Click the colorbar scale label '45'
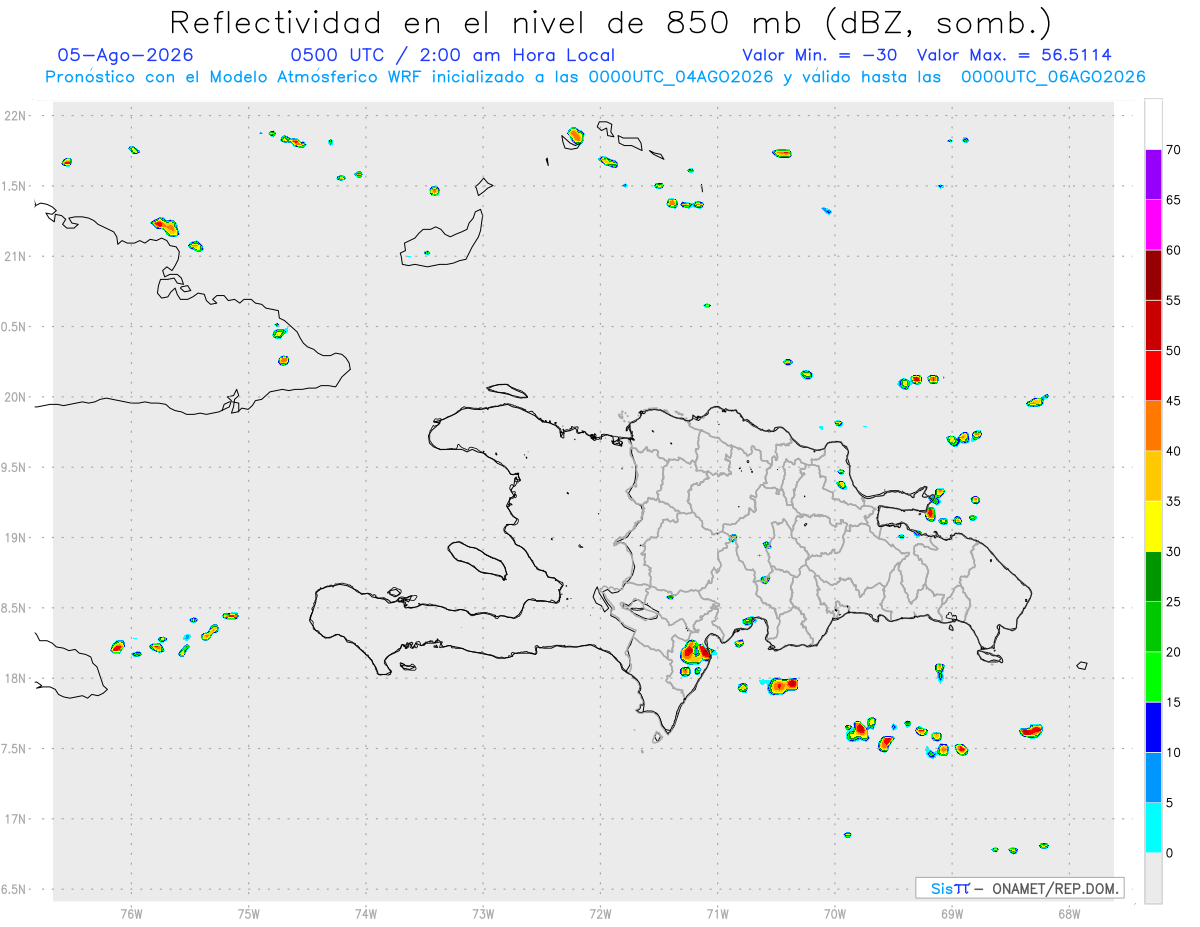1200x927 pixels. tap(1174, 401)
